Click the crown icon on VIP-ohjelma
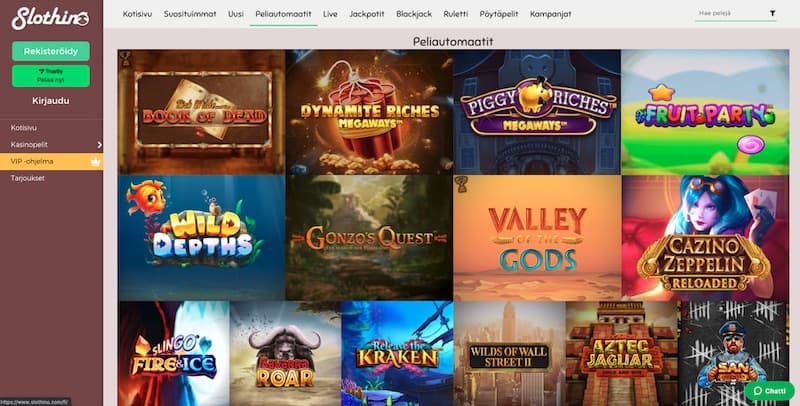The height and width of the screenshot is (406, 800). click(95, 162)
